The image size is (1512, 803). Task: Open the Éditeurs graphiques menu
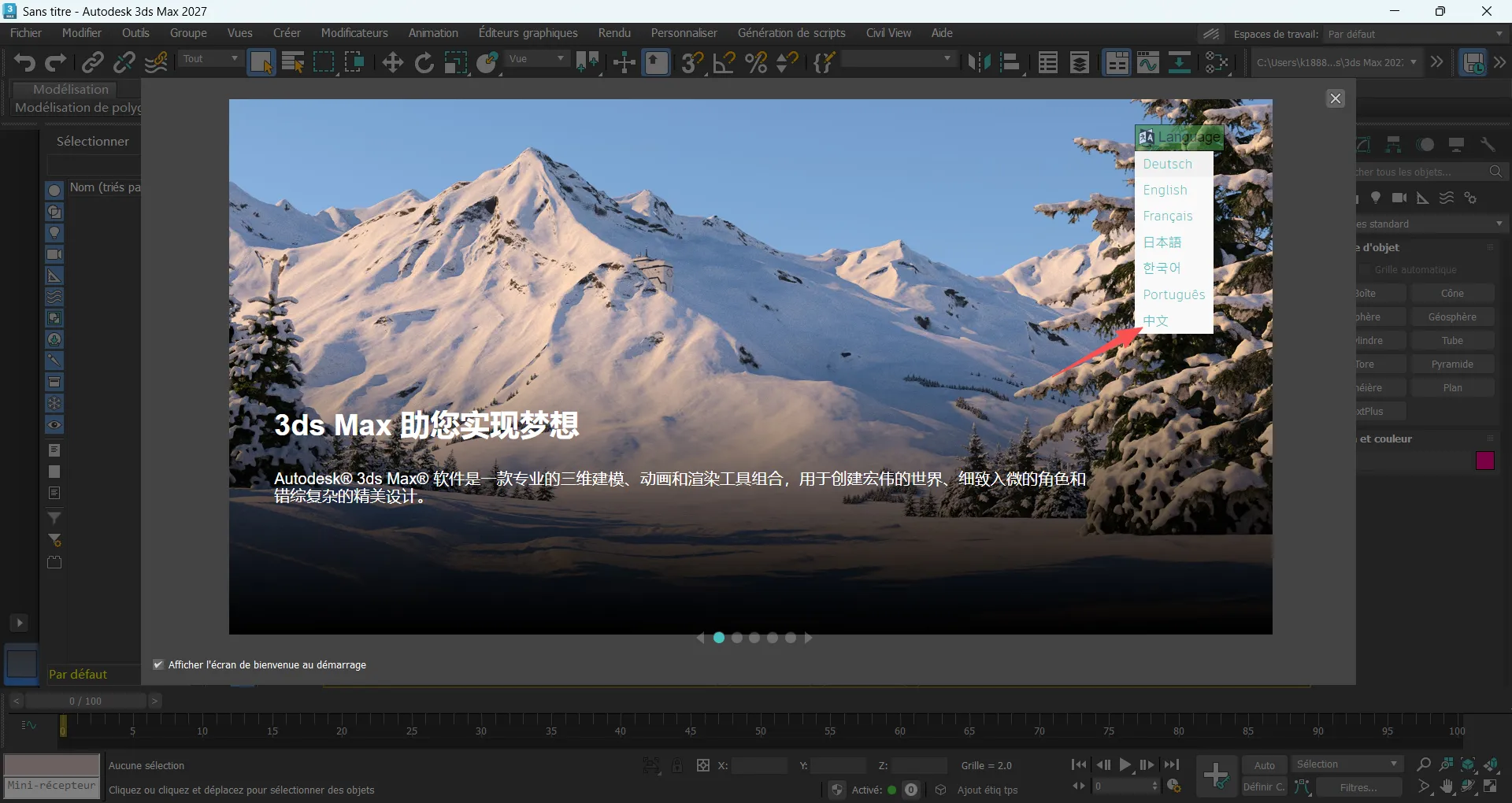pyautogui.click(x=528, y=33)
